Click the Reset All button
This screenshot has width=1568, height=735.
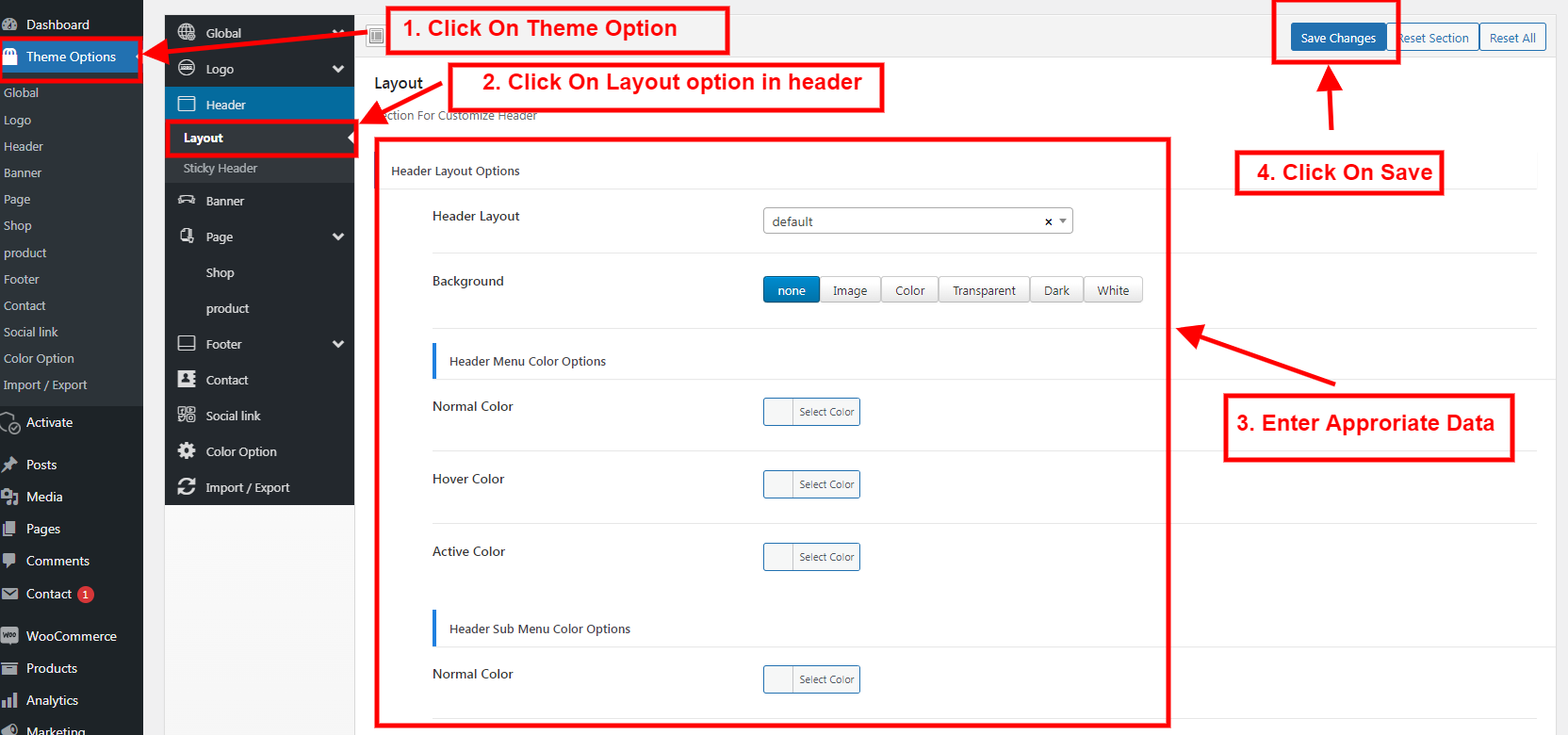(x=1511, y=39)
